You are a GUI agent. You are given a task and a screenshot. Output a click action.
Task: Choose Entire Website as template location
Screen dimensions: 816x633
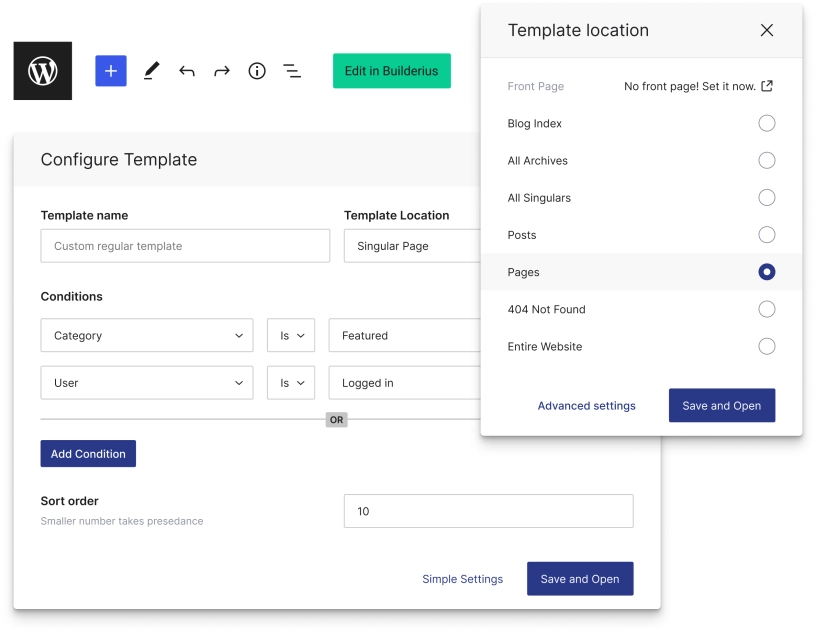click(x=767, y=346)
